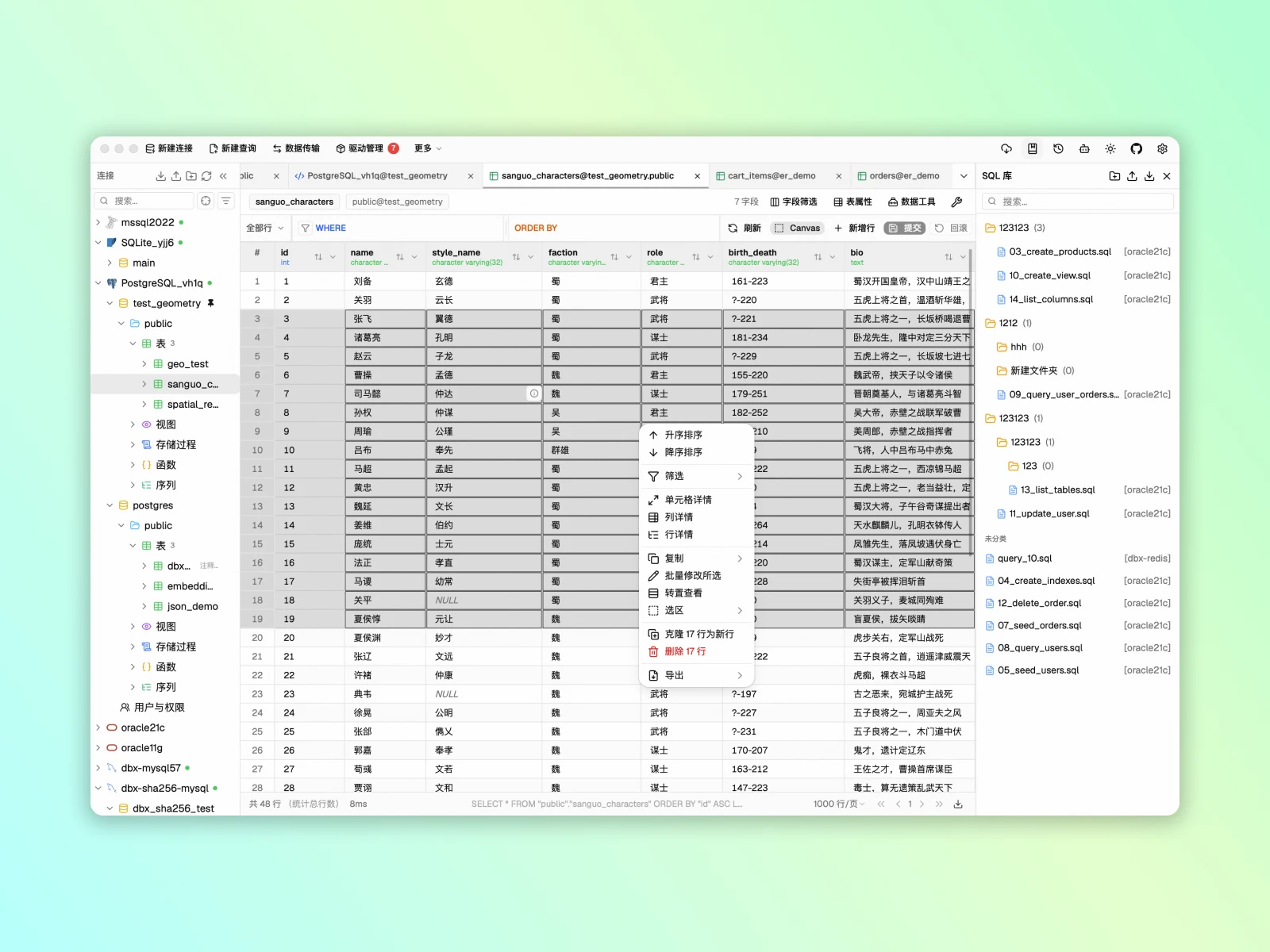Open tab overflow chevron dropdown
This screenshot has height=952, width=1270.
click(964, 176)
